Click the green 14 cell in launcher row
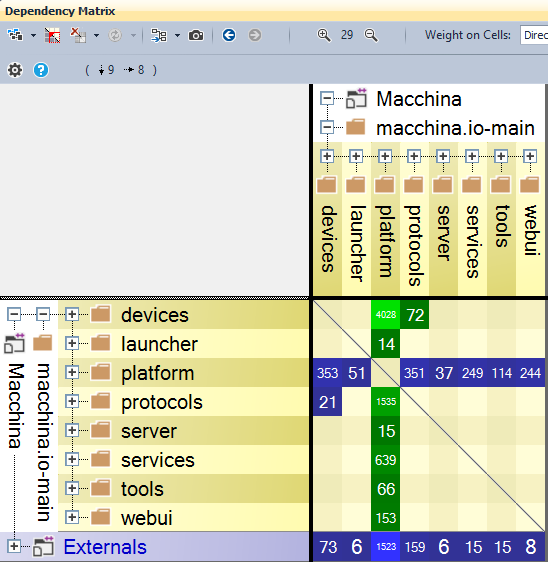The height and width of the screenshot is (562, 548). [385, 344]
